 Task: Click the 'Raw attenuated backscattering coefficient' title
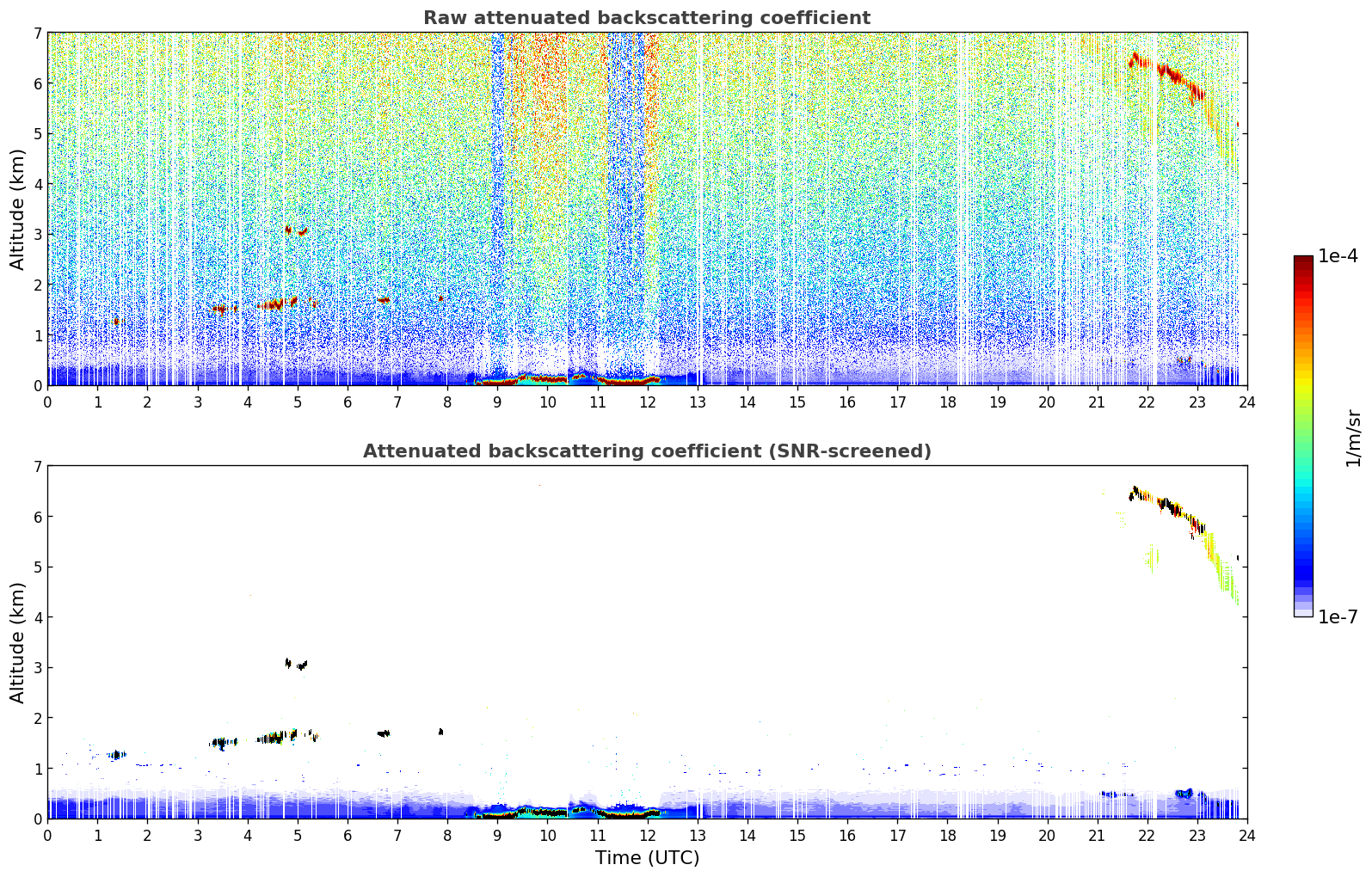tap(646, 18)
